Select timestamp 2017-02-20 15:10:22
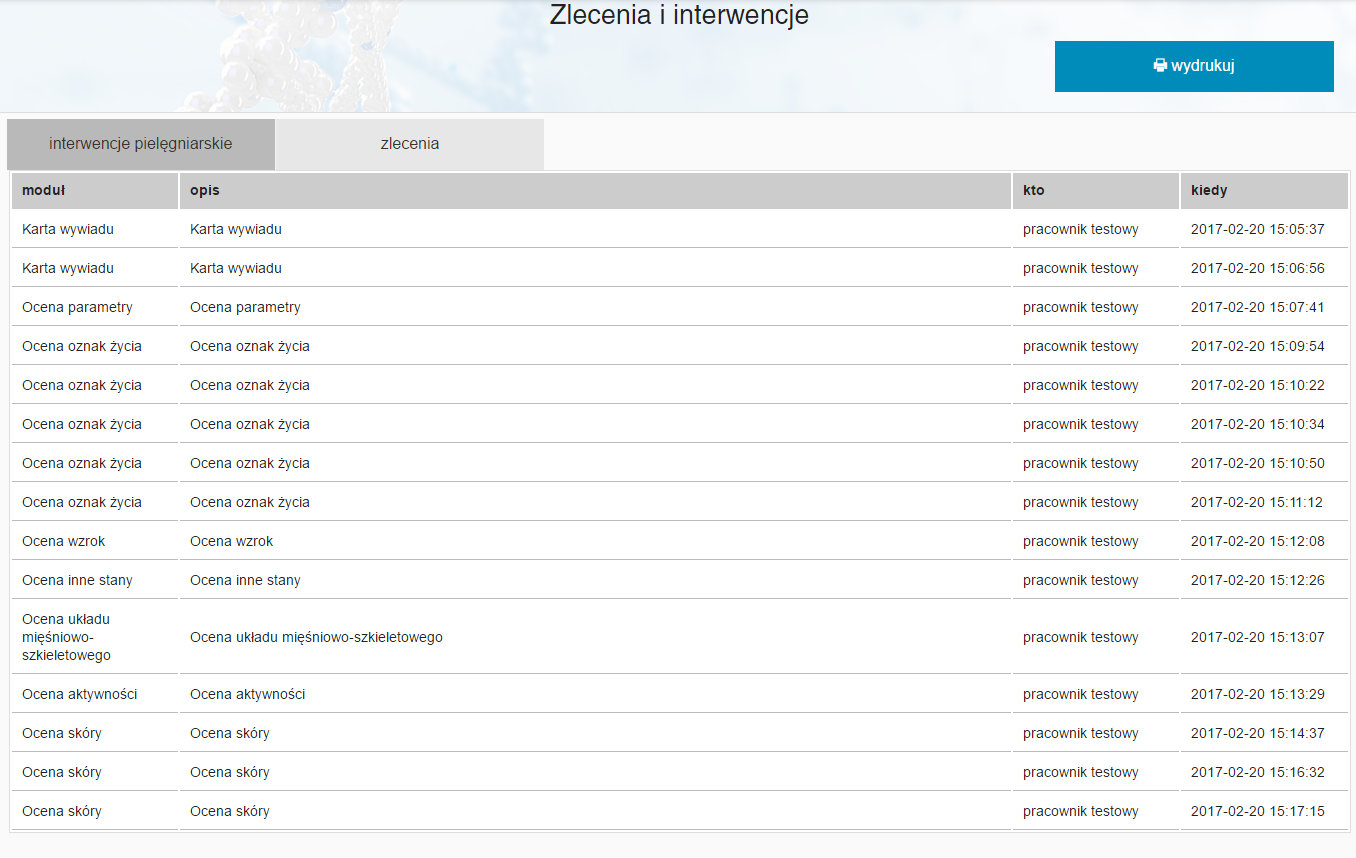This screenshot has width=1356, height=858. [x=1257, y=385]
